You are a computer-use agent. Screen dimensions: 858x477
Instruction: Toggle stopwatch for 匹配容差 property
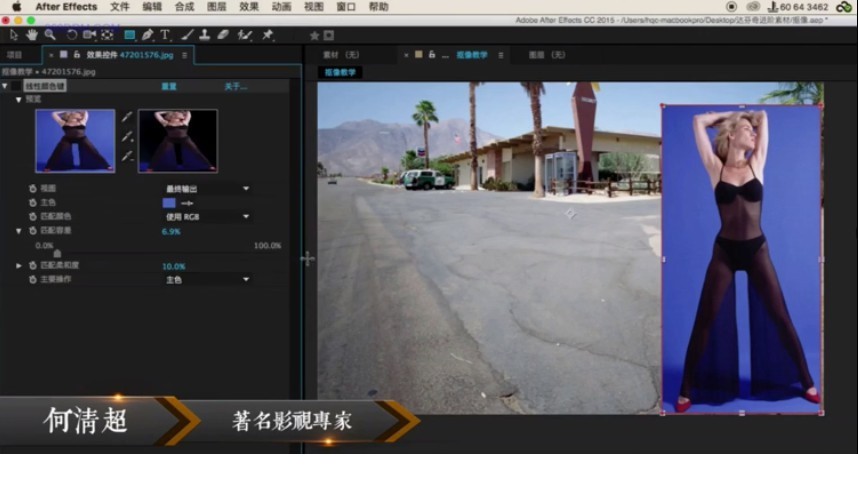click(33, 231)
